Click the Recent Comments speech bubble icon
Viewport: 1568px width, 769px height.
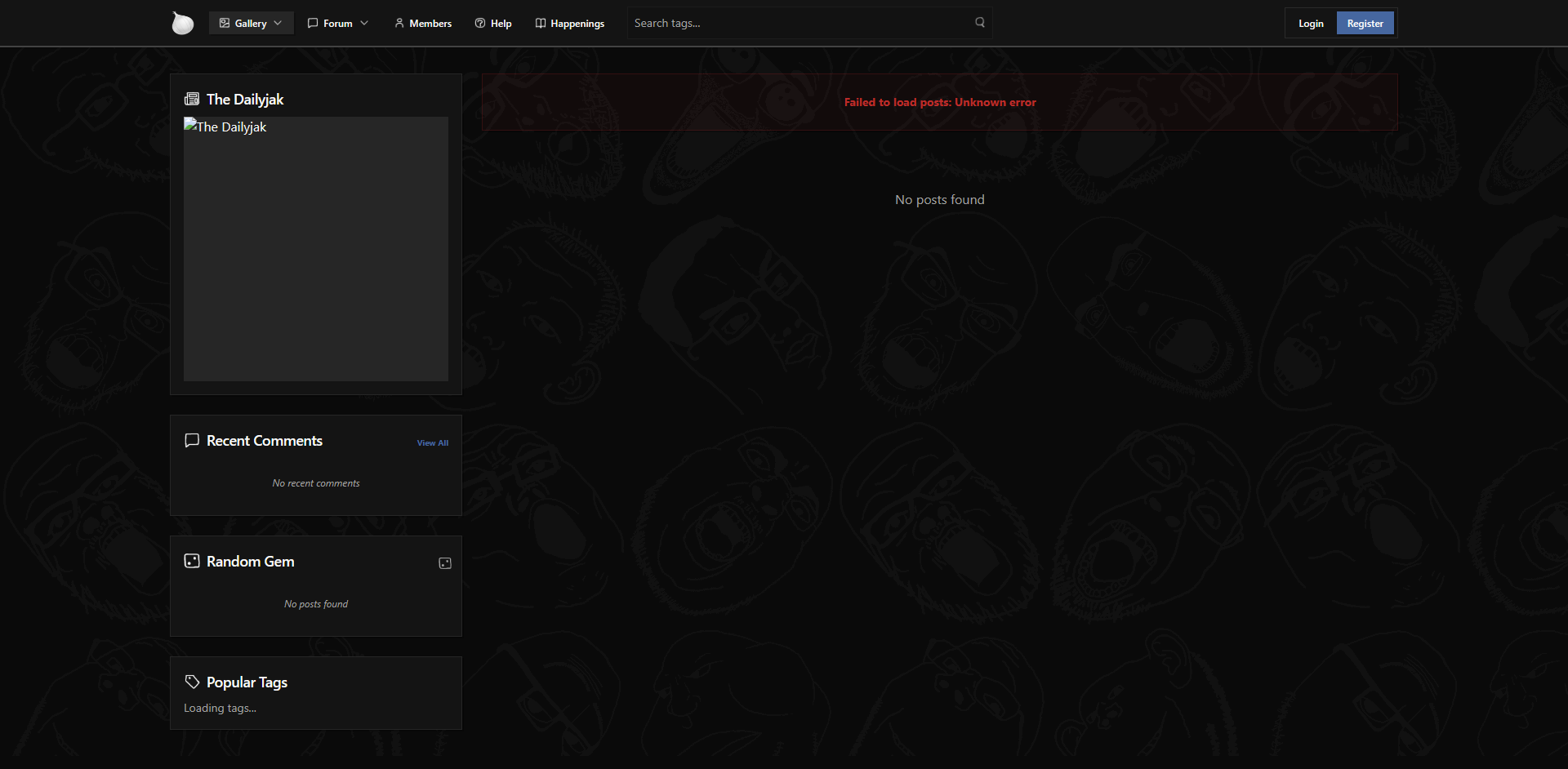pos(192,441)
